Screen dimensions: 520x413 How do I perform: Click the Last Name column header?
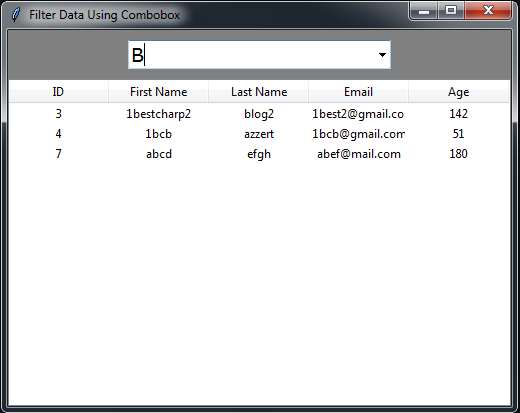[x=259, y=92]
